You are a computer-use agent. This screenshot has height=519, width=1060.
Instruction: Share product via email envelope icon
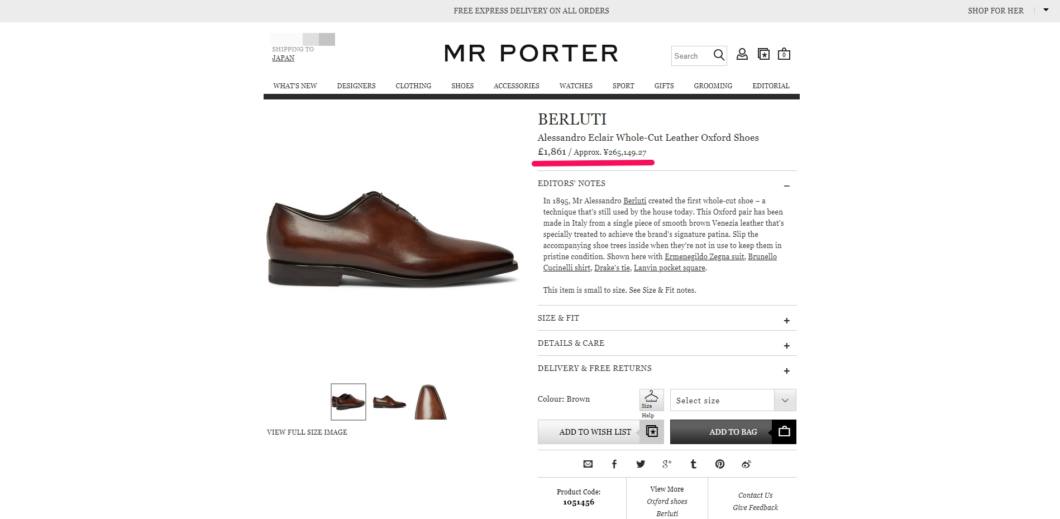pyautogui.click(x=587, y=464)
